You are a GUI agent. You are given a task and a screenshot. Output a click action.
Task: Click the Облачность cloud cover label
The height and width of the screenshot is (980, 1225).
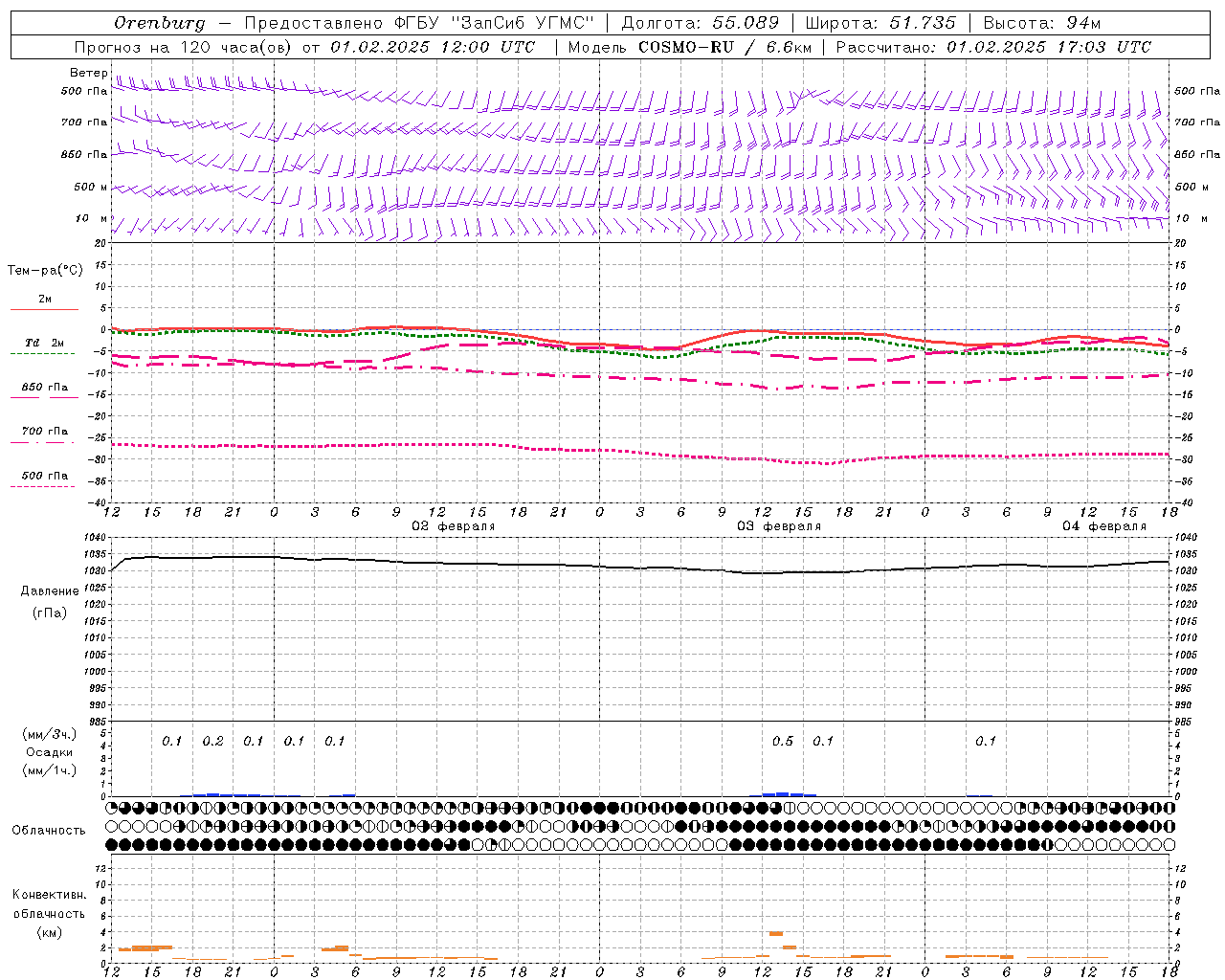pos(49,831)
